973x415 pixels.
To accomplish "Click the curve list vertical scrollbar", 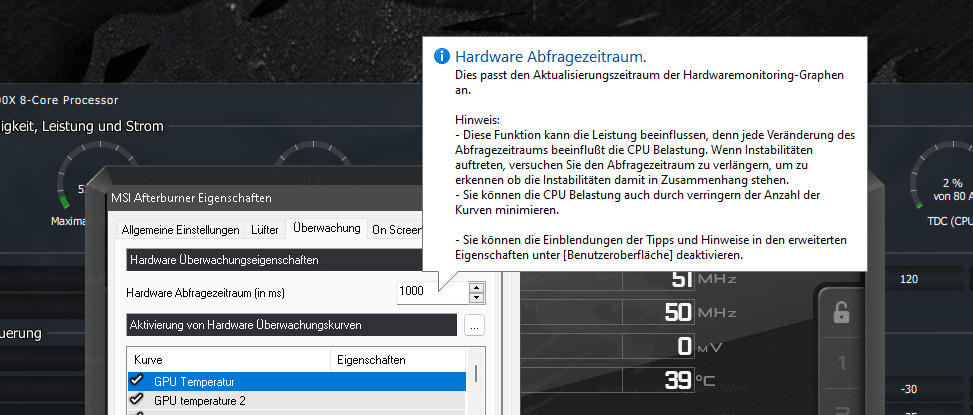I will point(476,382).
